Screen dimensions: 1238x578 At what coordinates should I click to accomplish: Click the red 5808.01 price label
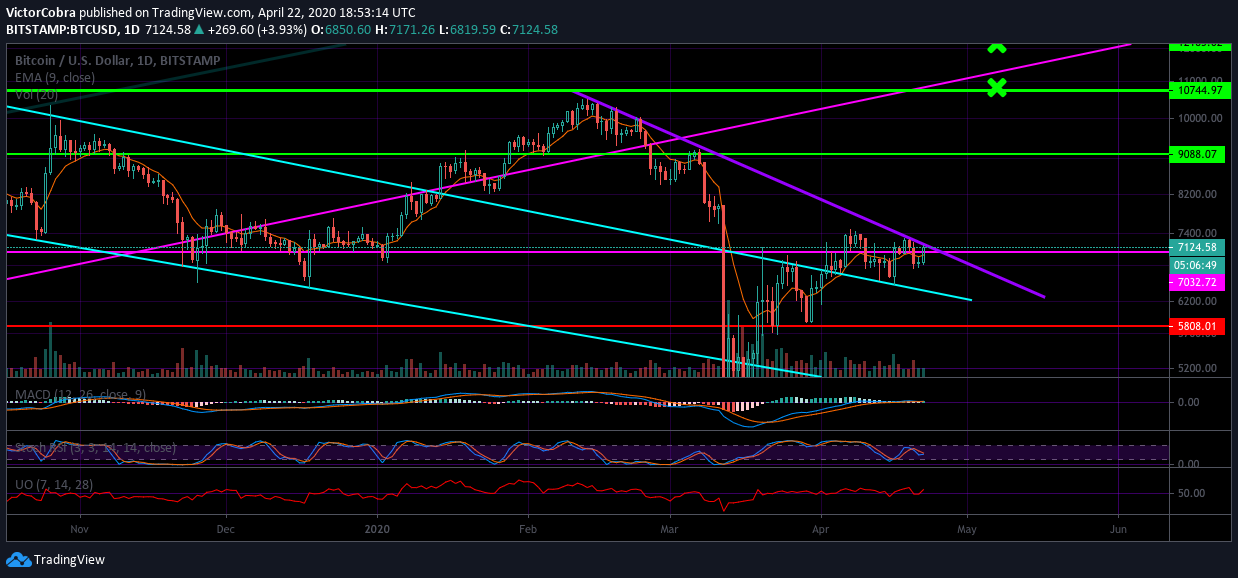1197,326
